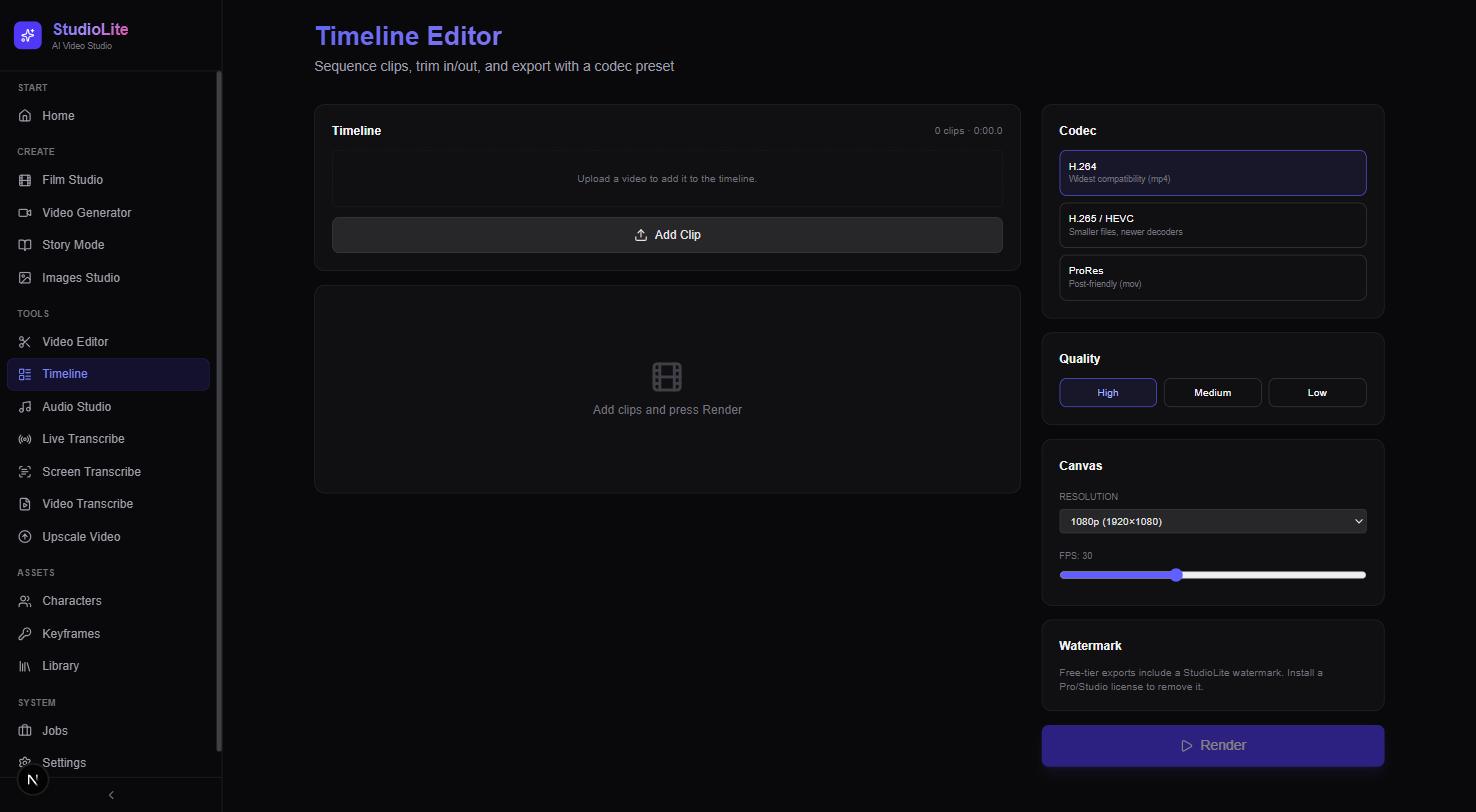Click the Images Studio picture icon
The width and height of the screenshot is (1476, 812).
coord(25,278)
